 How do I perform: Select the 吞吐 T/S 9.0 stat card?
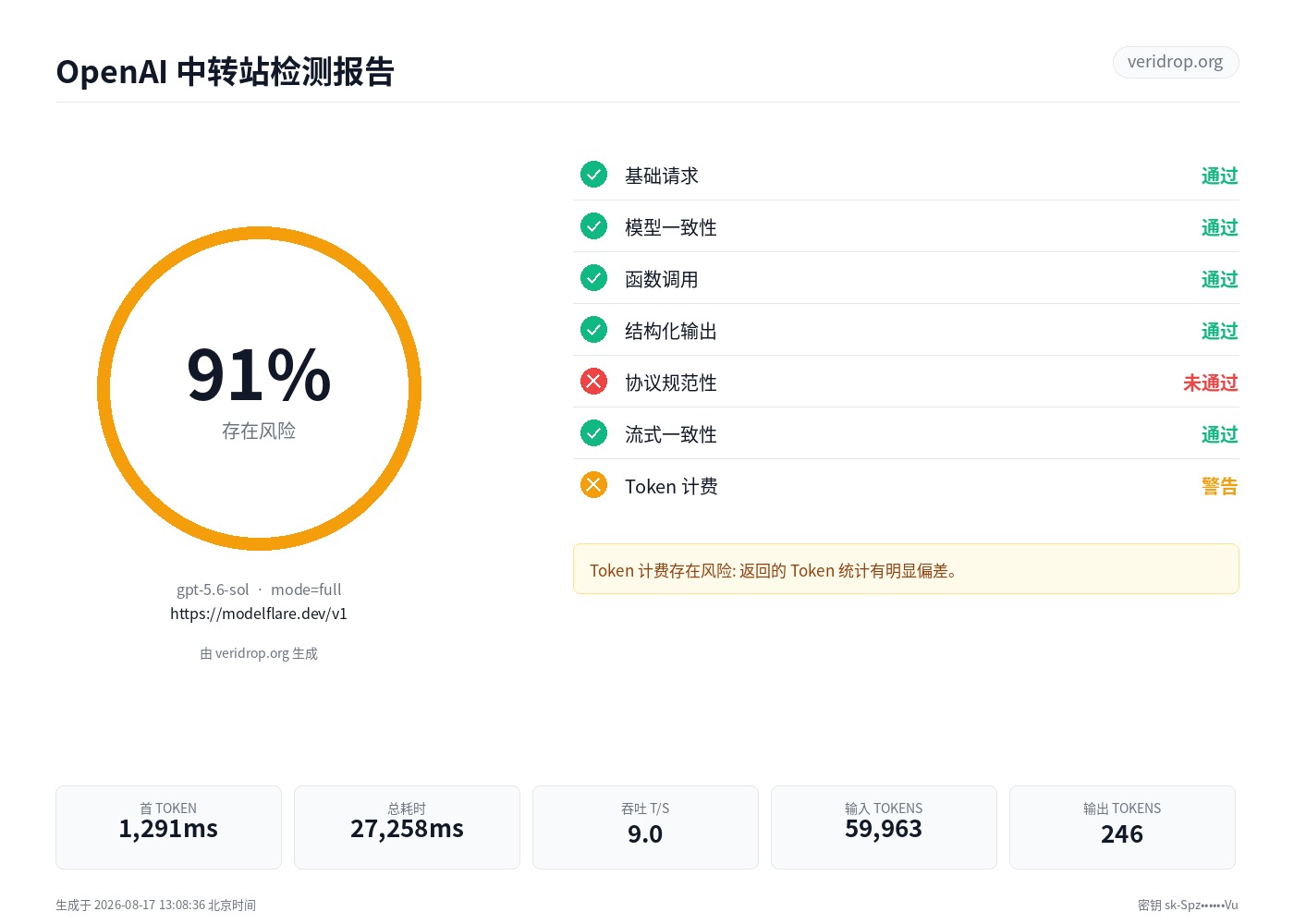645,827
